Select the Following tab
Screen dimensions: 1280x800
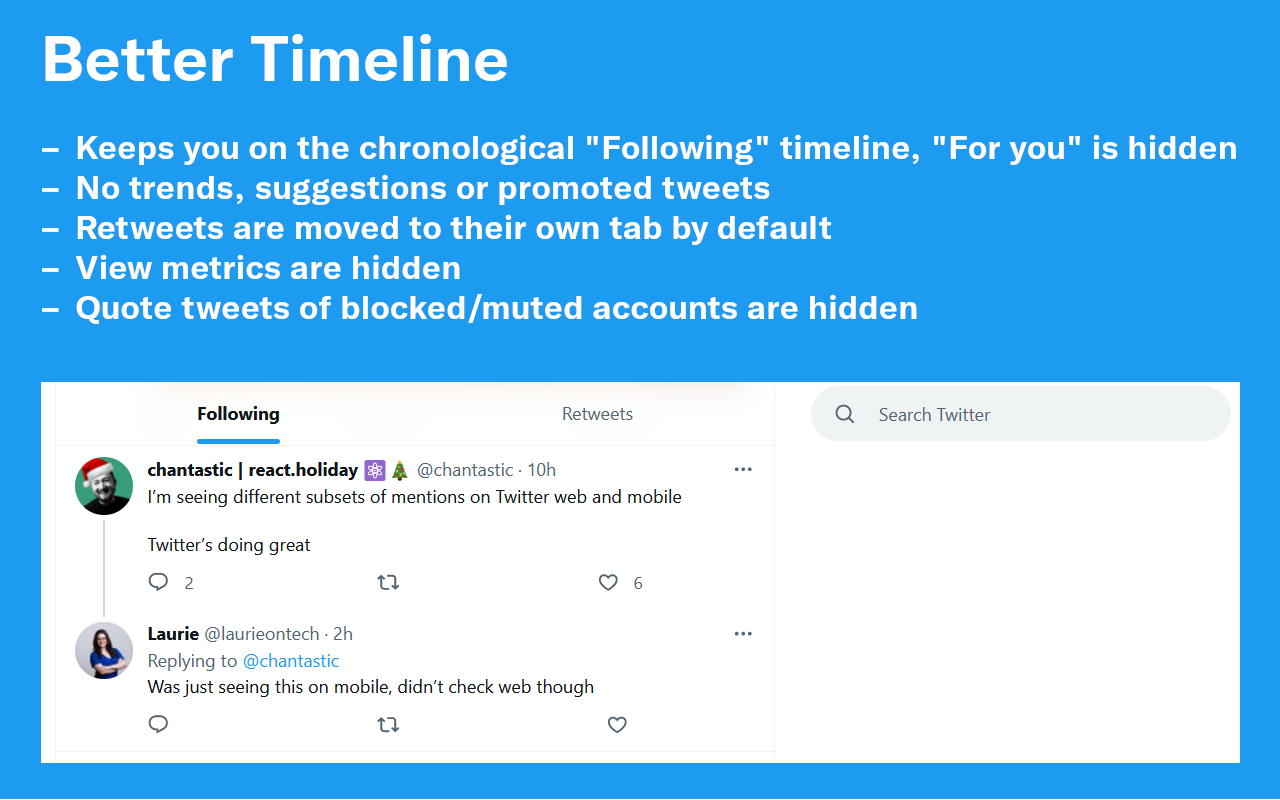[238, 413]
